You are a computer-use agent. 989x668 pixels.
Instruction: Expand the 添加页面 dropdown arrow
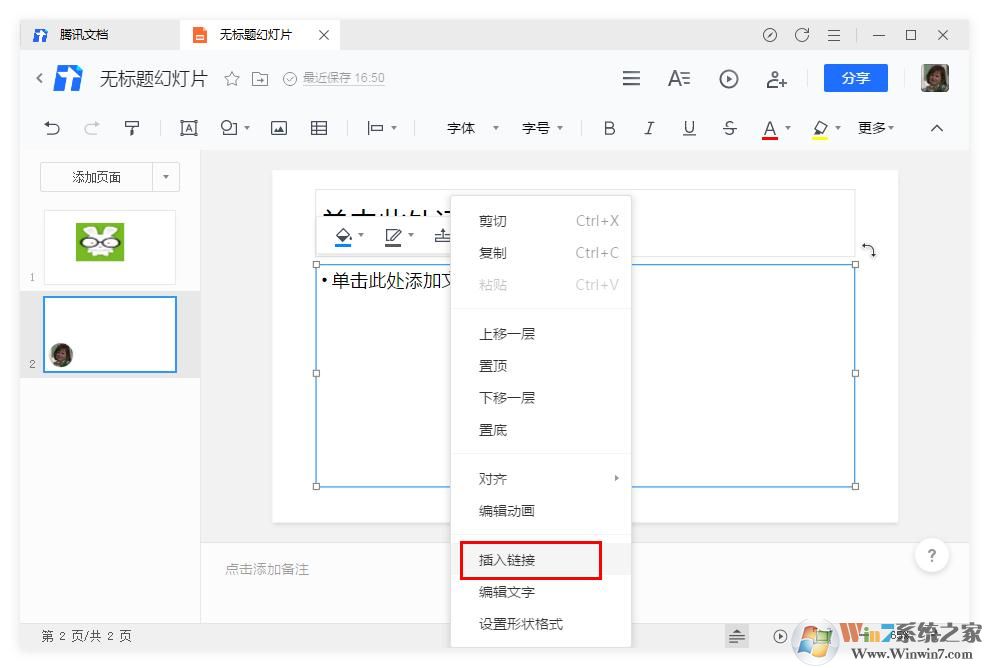[x=166, y=176]
